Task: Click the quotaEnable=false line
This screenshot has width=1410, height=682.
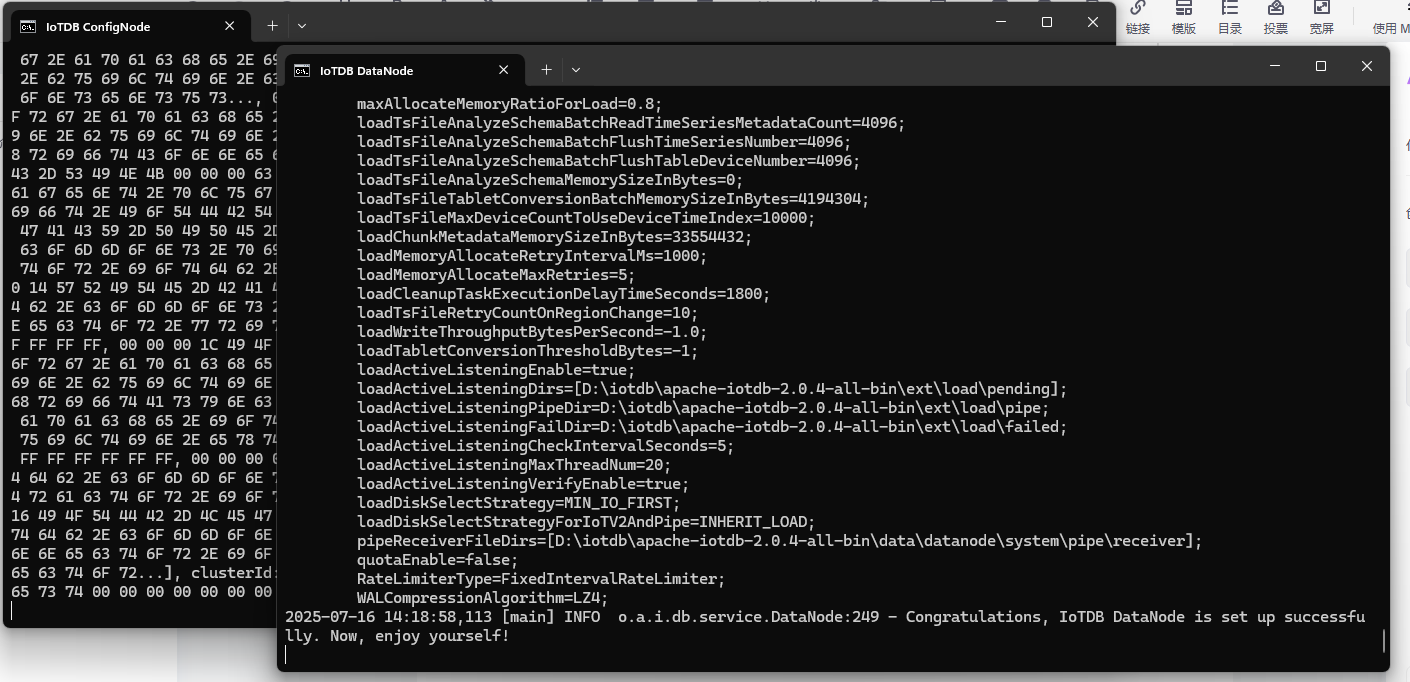Action: click(438, 560)
